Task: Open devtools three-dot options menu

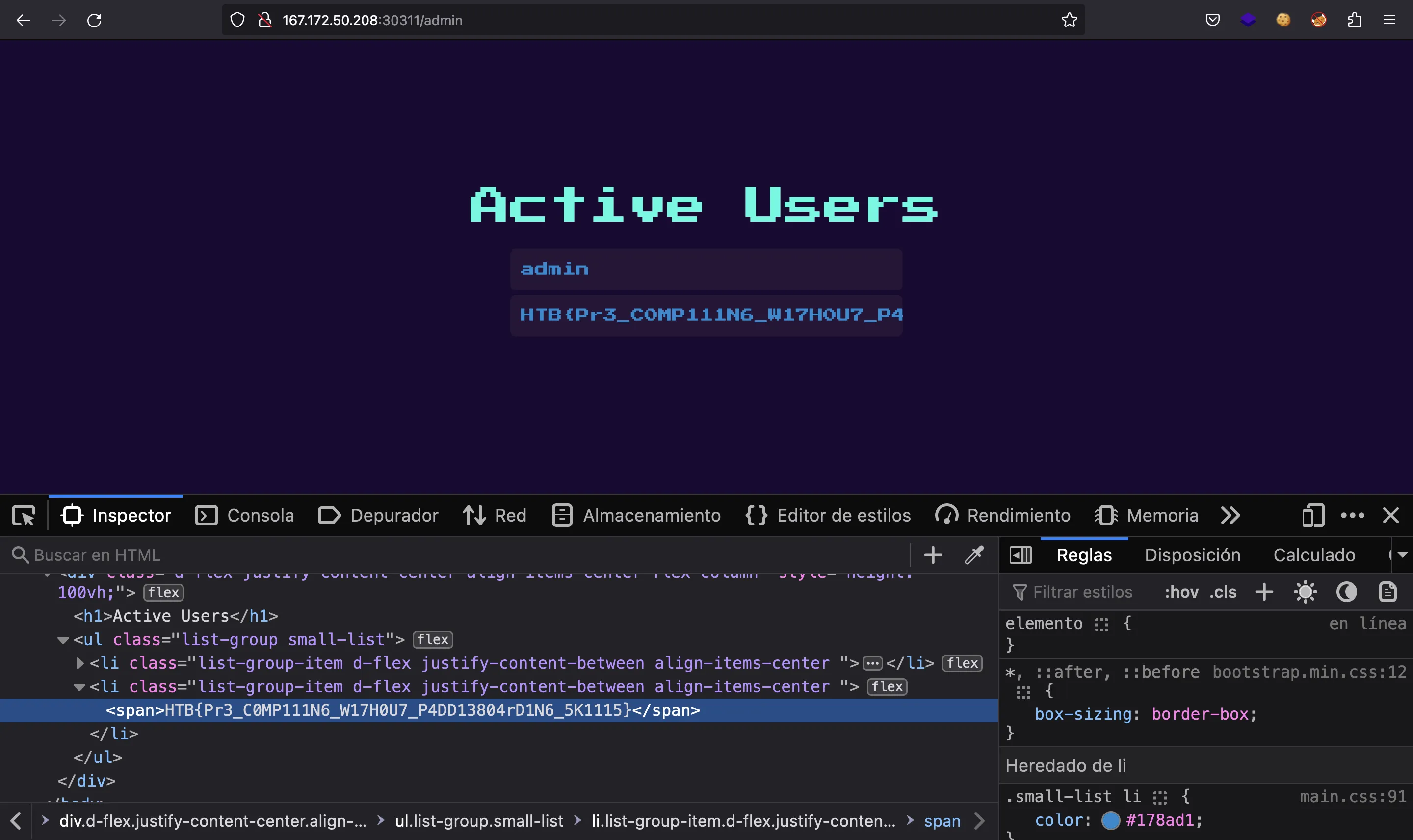Action: pos(1353,515)
